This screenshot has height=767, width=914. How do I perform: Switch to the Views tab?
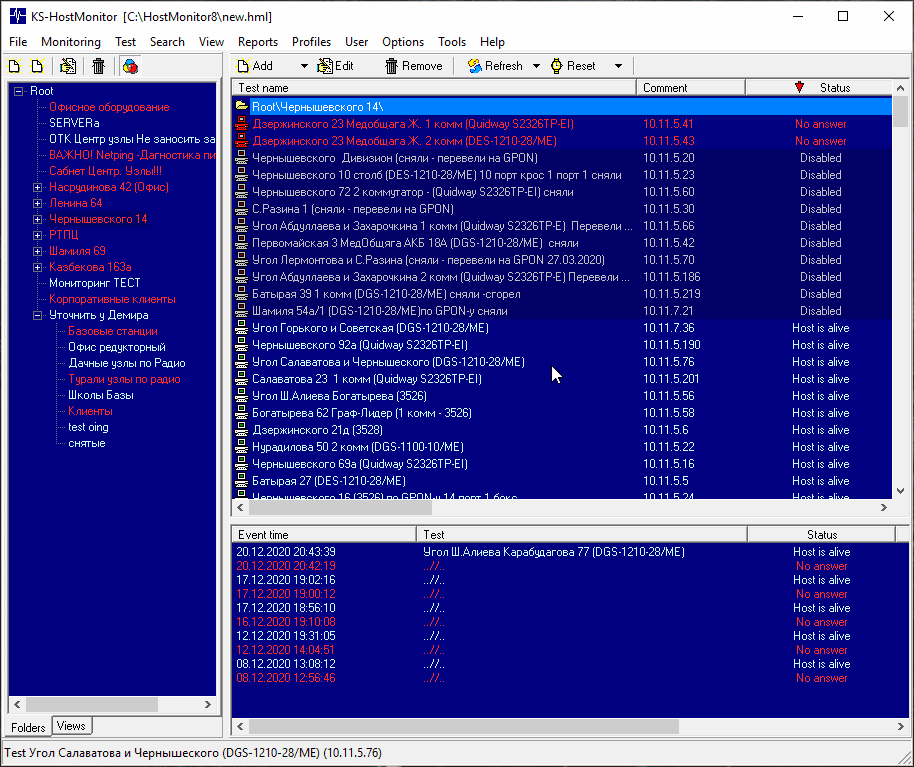pyautogui.click(x=71, y=726)
